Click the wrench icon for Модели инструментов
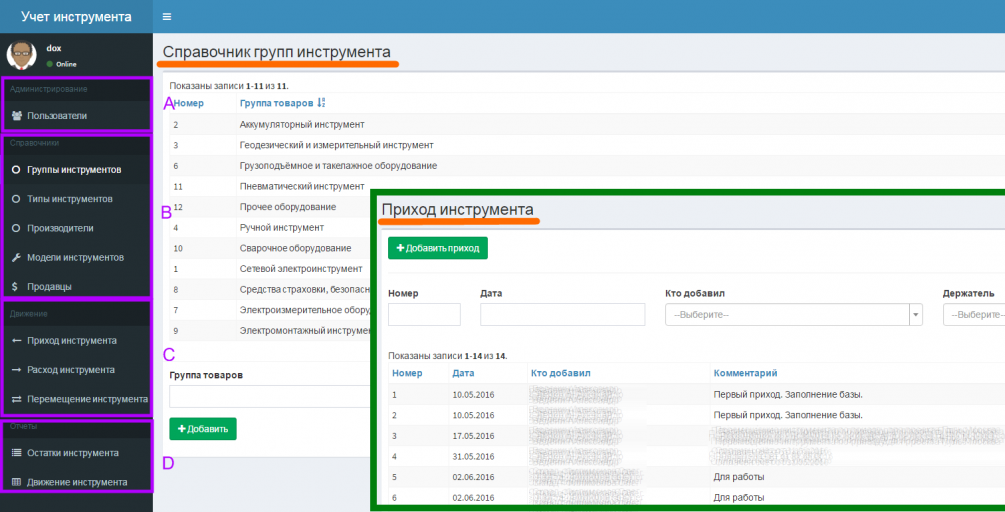Screen dimensions: 1005x512 17,258
